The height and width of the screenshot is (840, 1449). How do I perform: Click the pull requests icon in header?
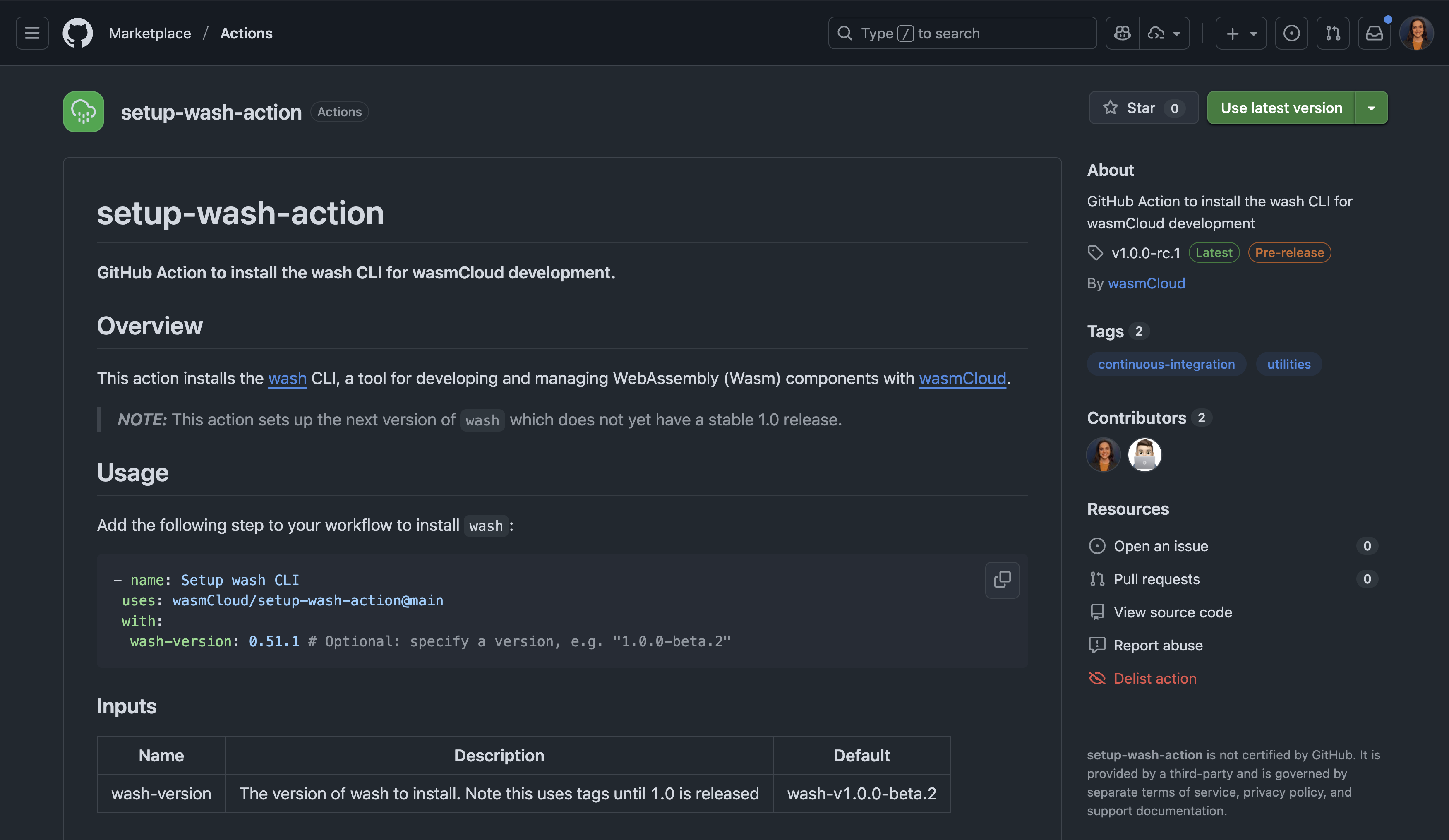(x=1333, y=33)
